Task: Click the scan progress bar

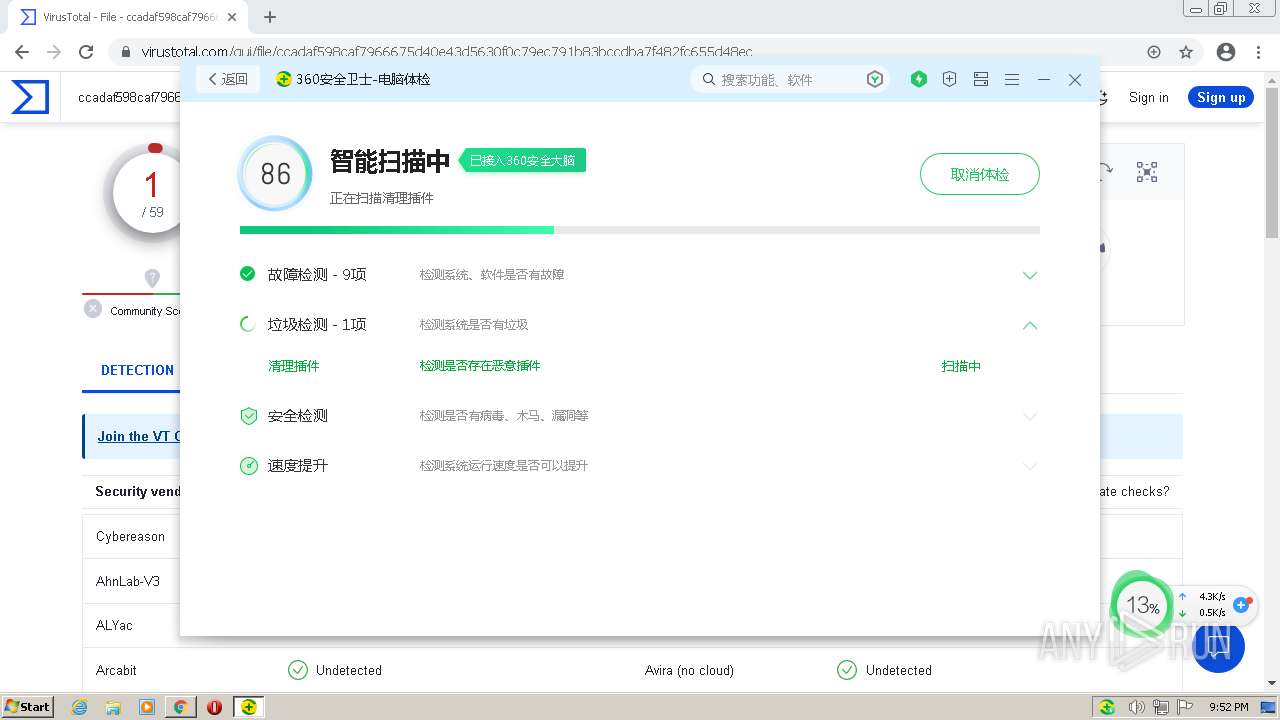Action: point(640,230)
